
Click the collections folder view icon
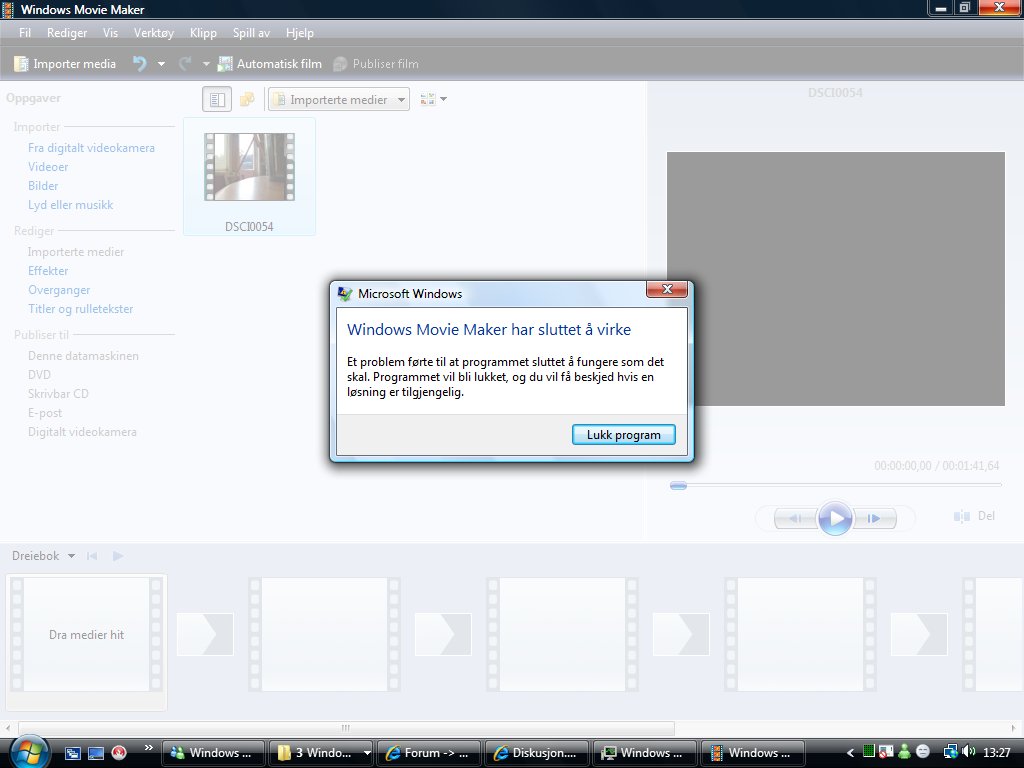click(247, 99)
